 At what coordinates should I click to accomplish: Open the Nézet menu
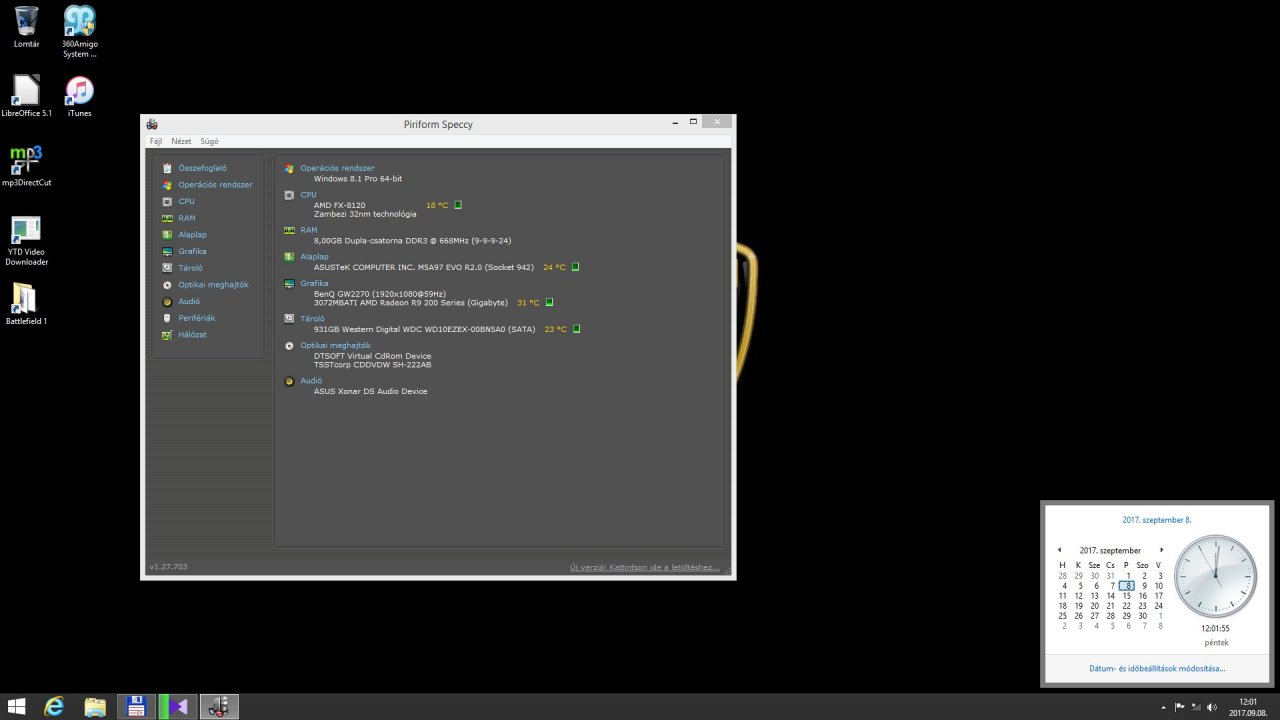click(181, 142)
